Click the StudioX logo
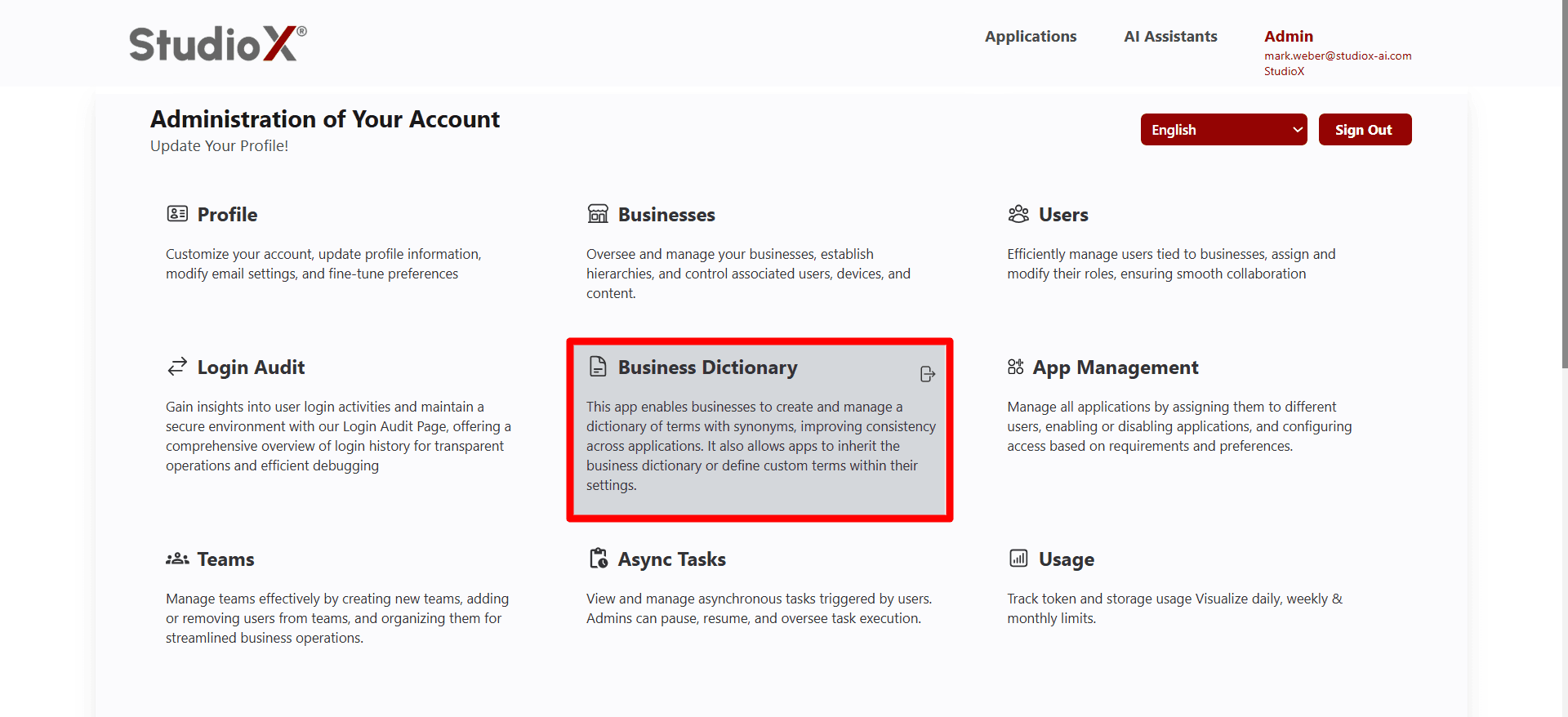Image resolution: width=1568 pixels, height=717 pixels. click(x=217, y=43)
